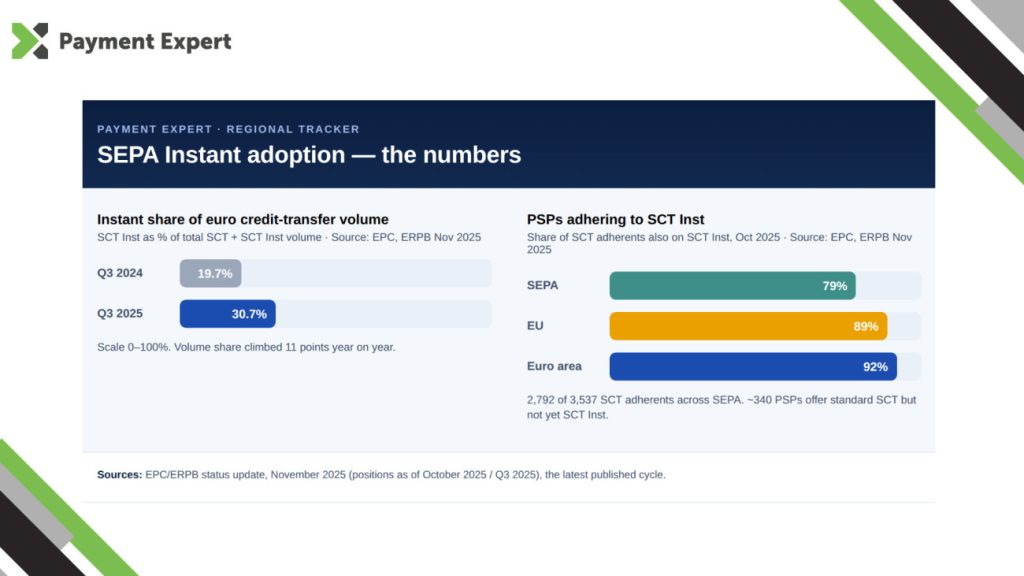Click the Payment Expert brand name text

coord(145,41)
